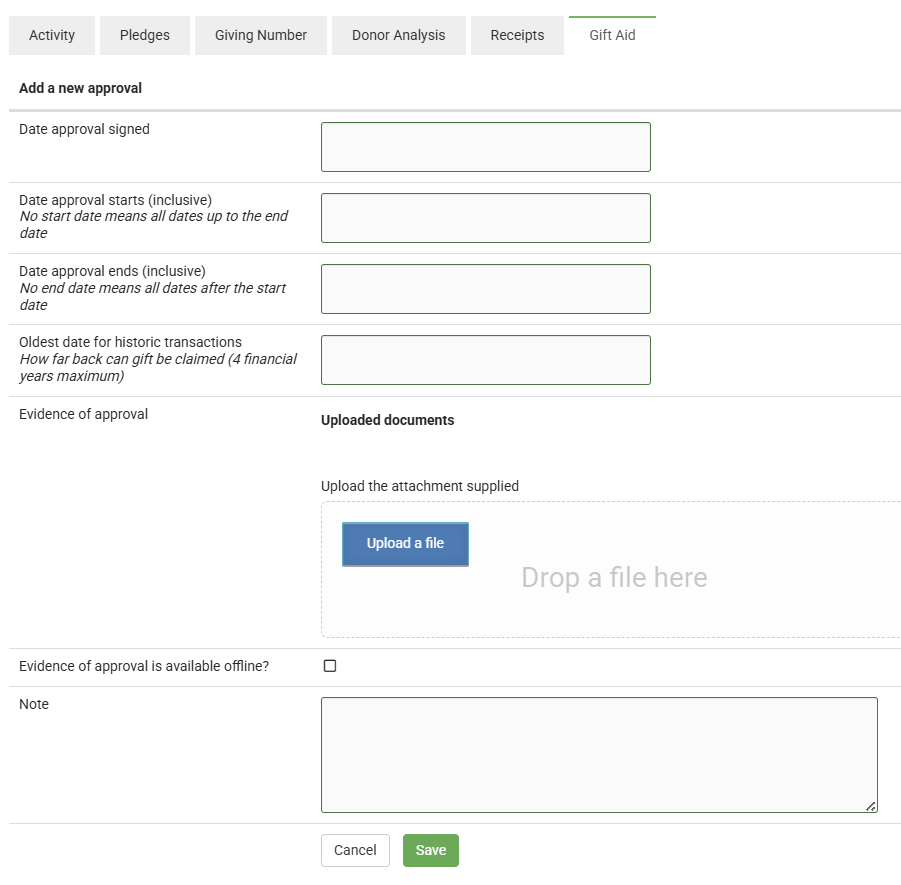Click the 'Add a new approval' heading
Viewport: 901px width, 885px height.
pyautogui.click(x=80, y=88)
